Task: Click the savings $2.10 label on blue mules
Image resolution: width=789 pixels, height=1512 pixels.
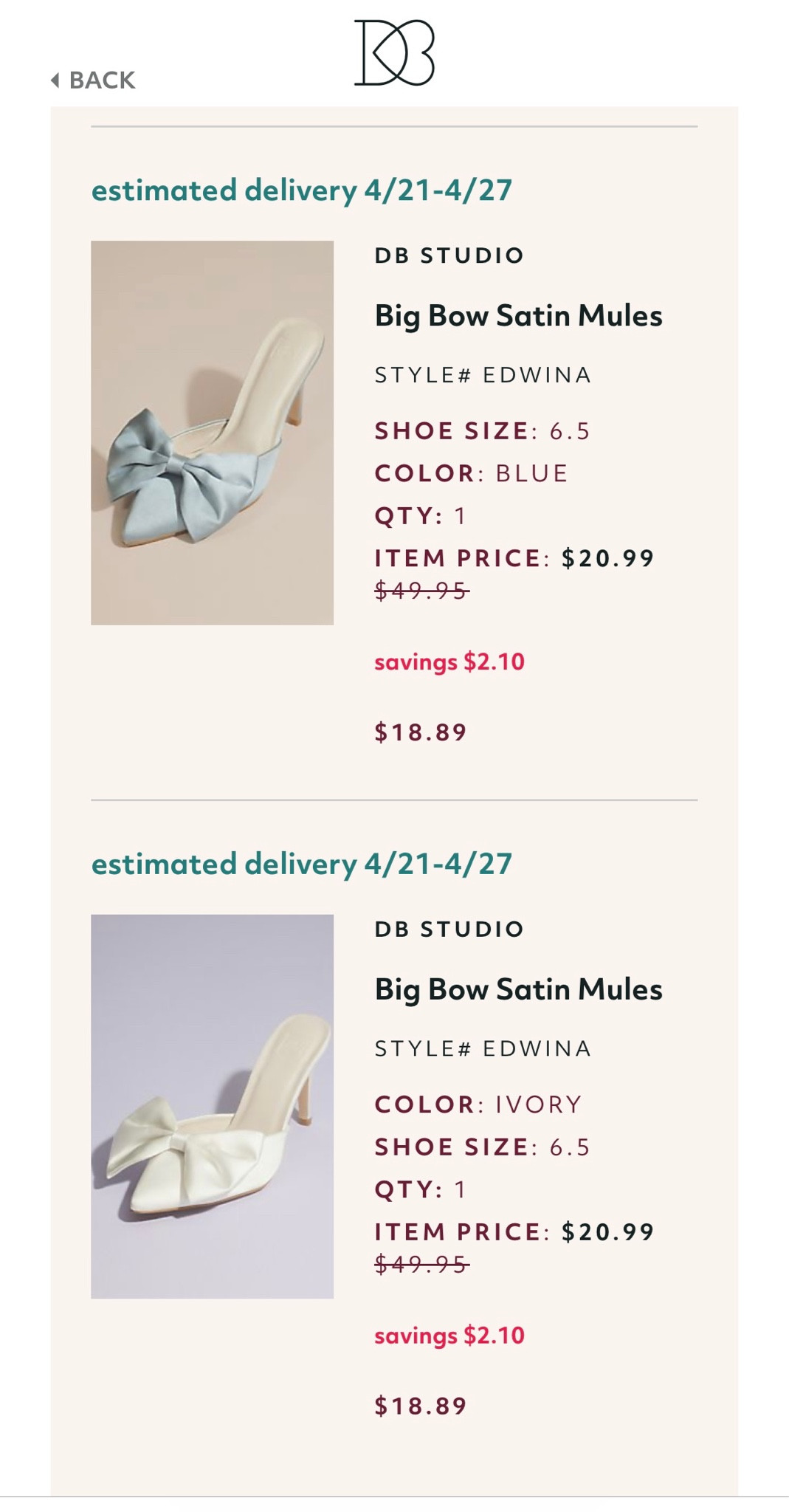Action: tap(449, 663)
